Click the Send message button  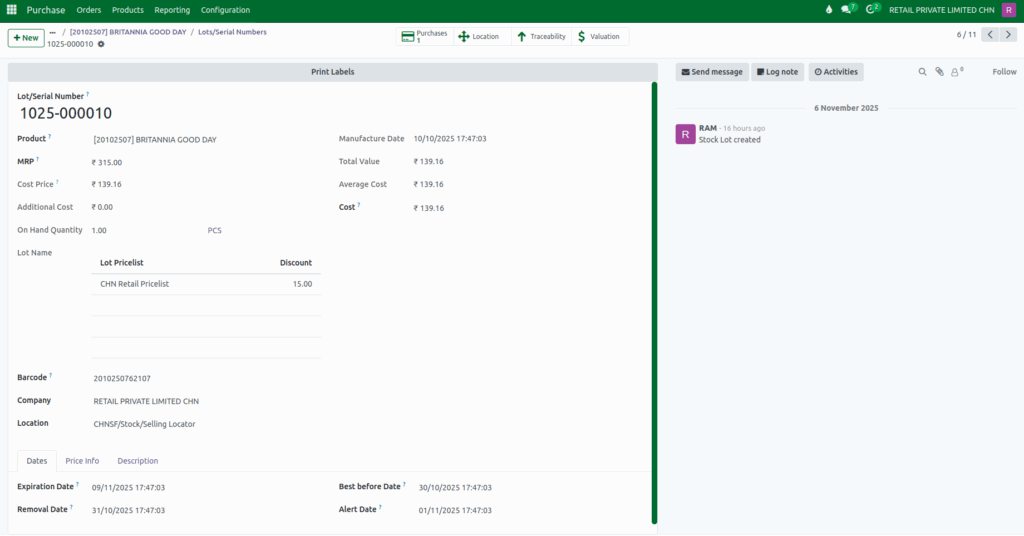point(712,72)
